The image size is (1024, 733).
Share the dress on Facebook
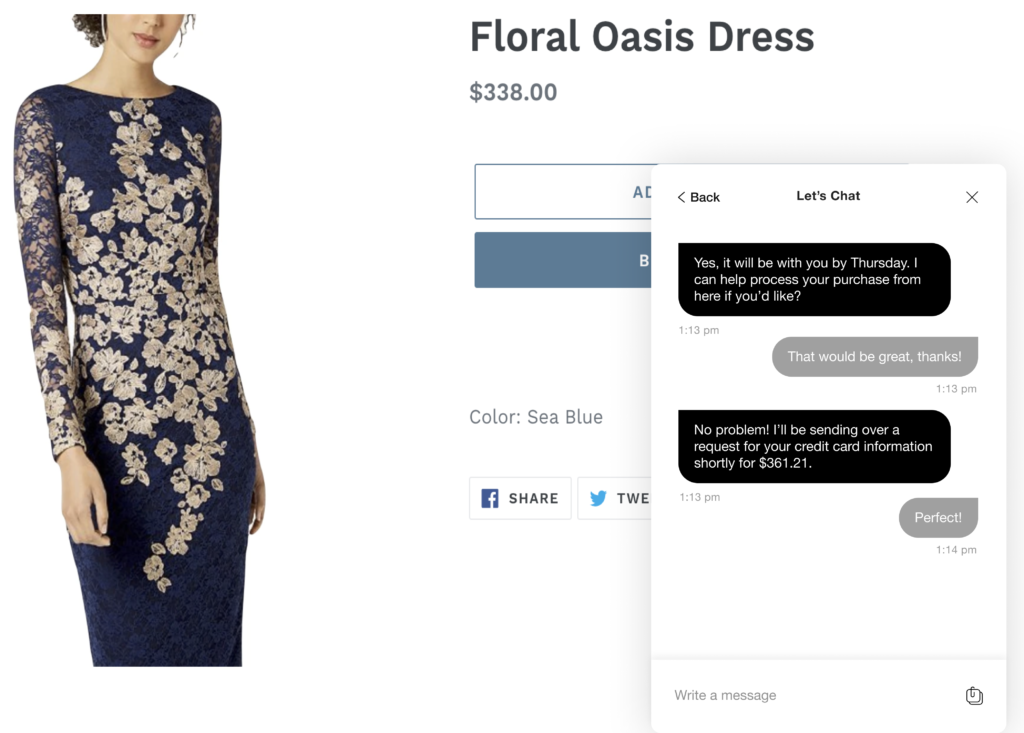pos(520,498)
